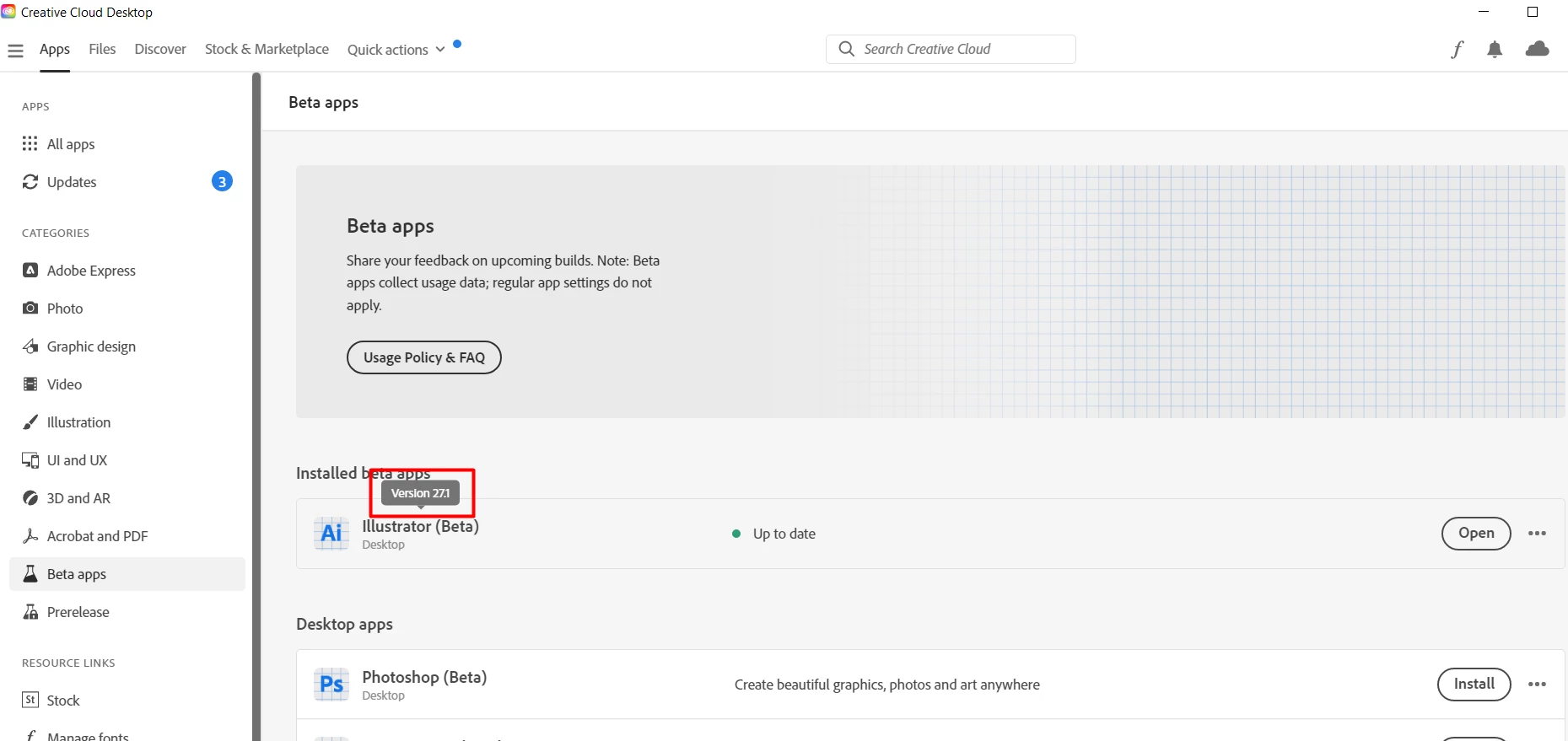Viewport: 1568px width, 741px height.
Task: Click the Video film icon
Action: [30, 384]
